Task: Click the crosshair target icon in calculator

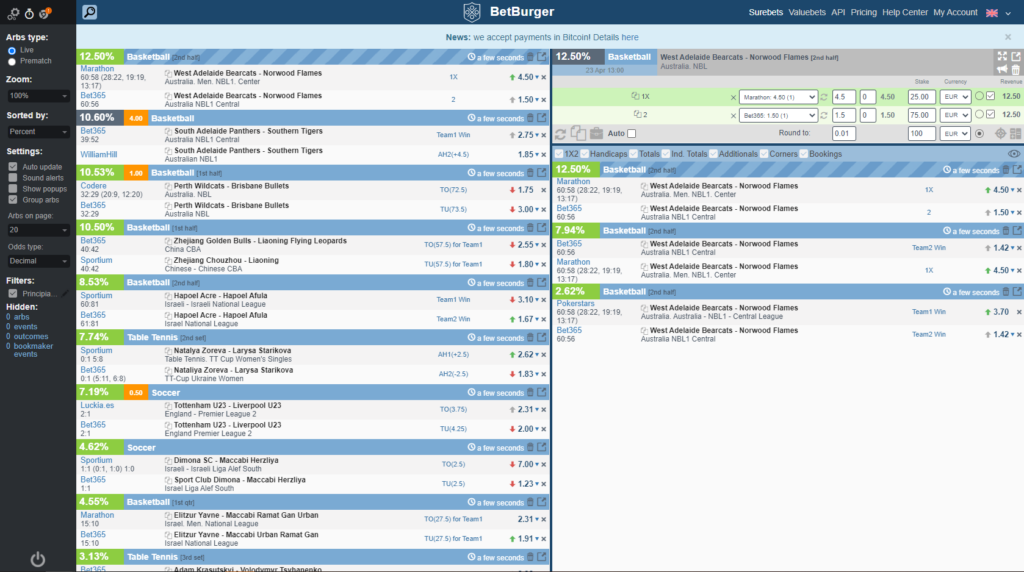Action: [x=1000, y=134]
